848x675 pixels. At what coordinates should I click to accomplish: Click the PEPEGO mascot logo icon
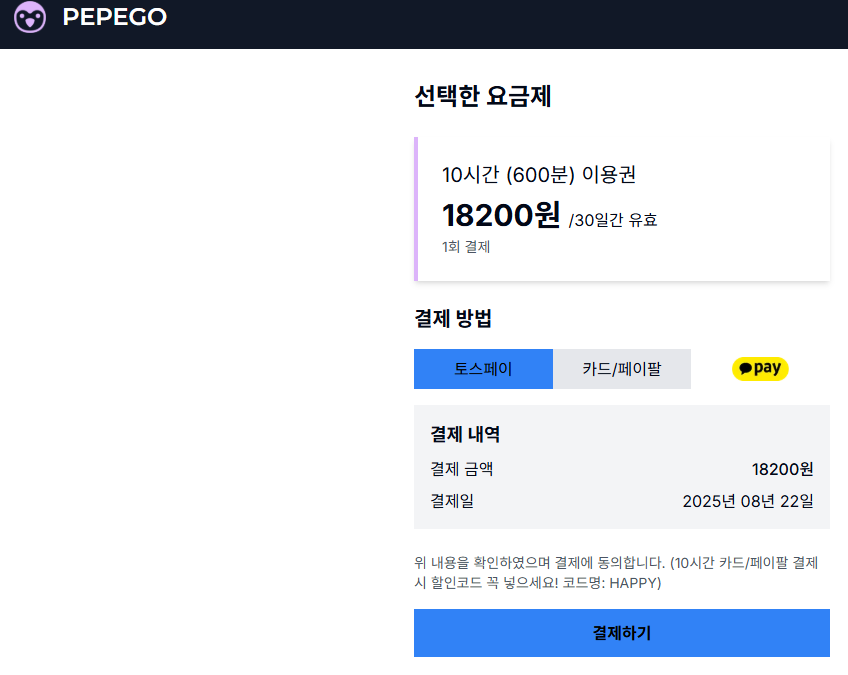30,17
